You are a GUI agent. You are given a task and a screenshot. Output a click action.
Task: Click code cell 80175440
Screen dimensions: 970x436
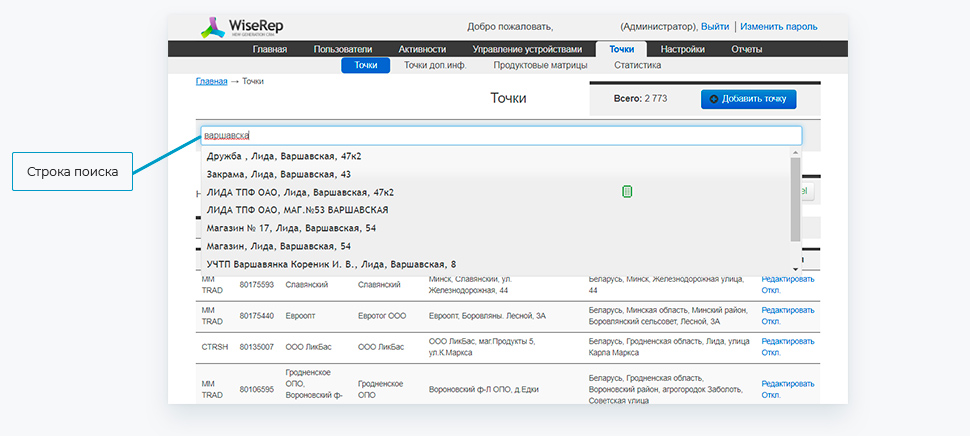point(257,316)
